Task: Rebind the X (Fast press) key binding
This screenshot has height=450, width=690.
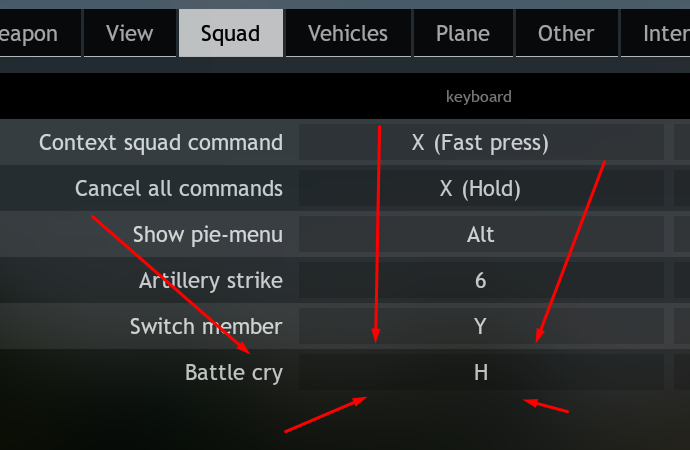Action: click(480, 143)
